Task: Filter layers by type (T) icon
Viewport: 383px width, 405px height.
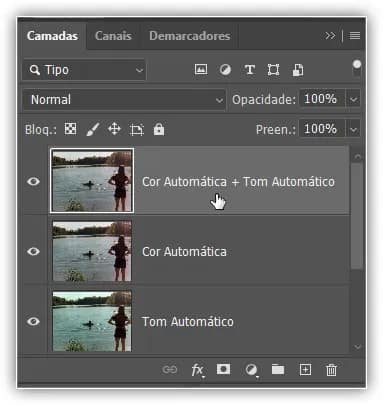Action: coord(250,70)
